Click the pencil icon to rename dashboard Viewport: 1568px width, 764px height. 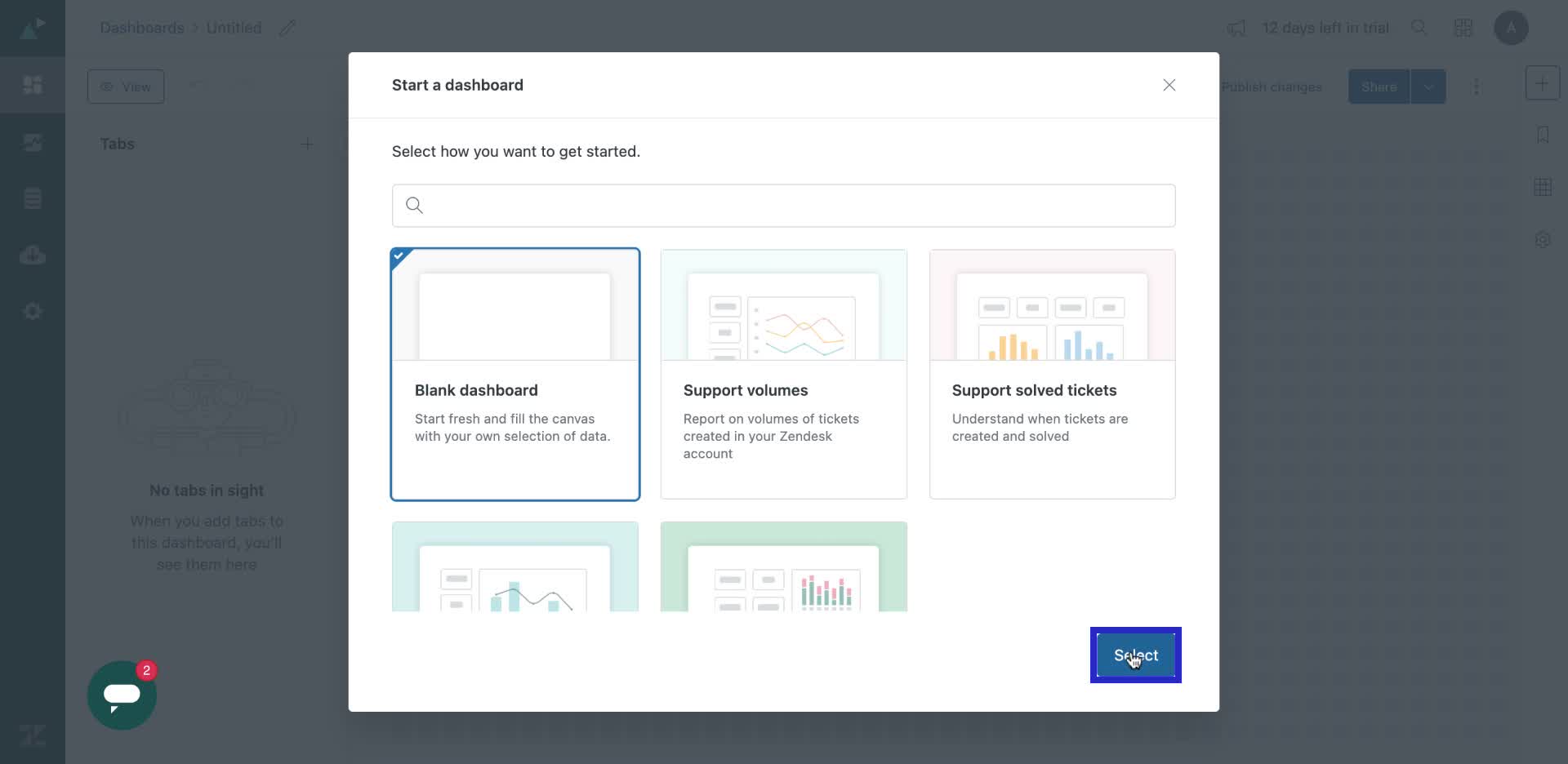pyautogui.click(x=287, y=29)
